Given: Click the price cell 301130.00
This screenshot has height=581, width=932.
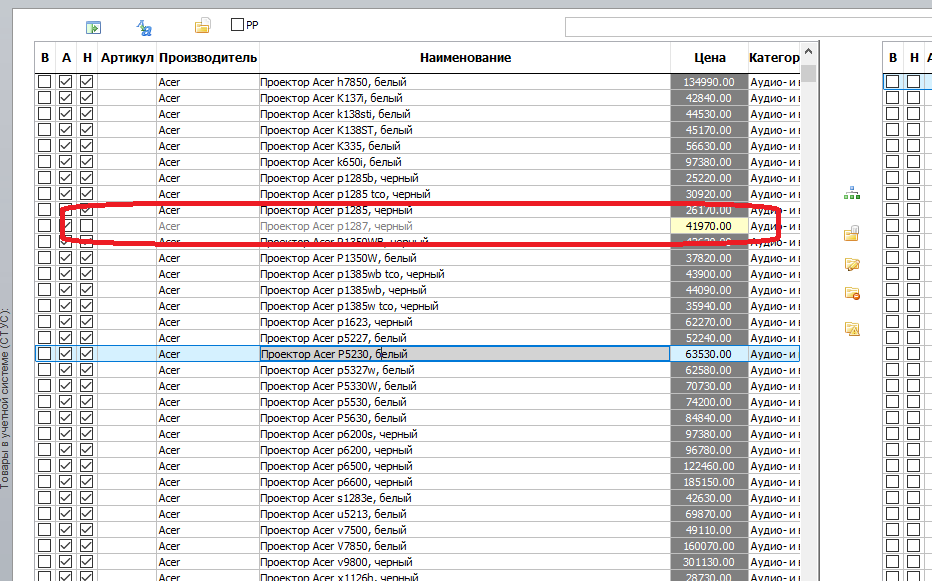Looking at the screenshot, I should point(709,562).
